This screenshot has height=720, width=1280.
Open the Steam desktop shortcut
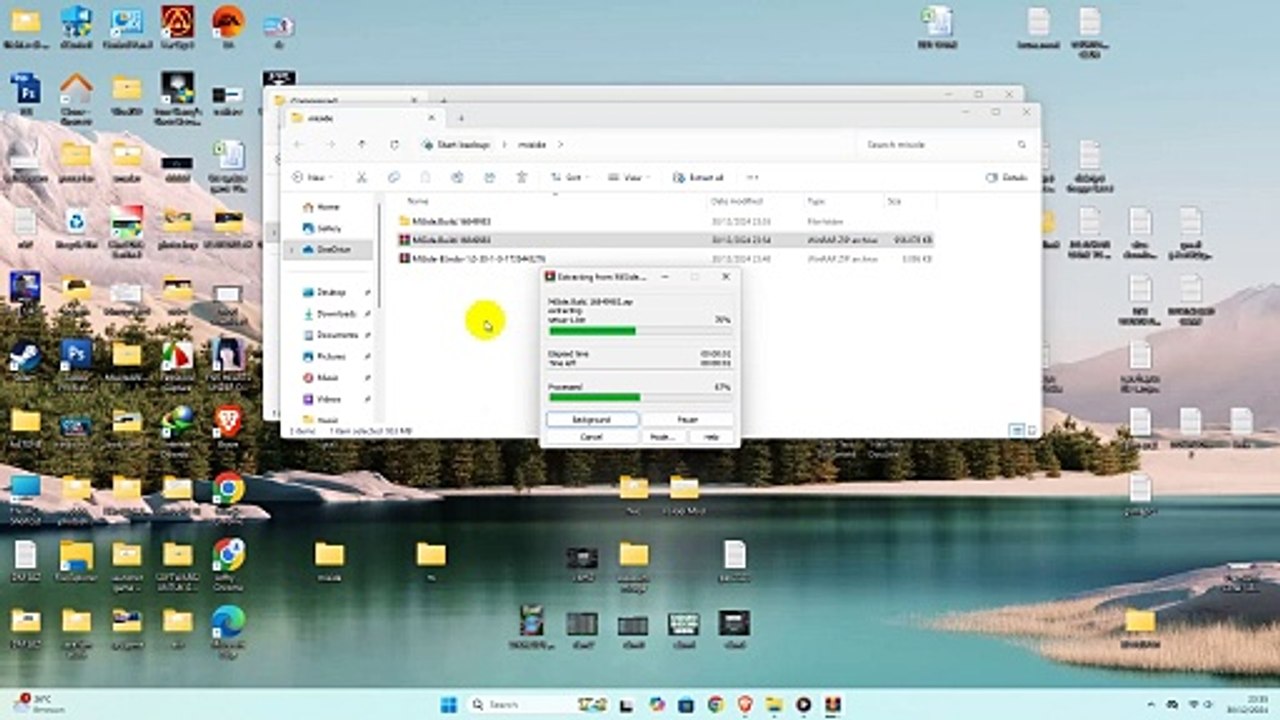24,360
